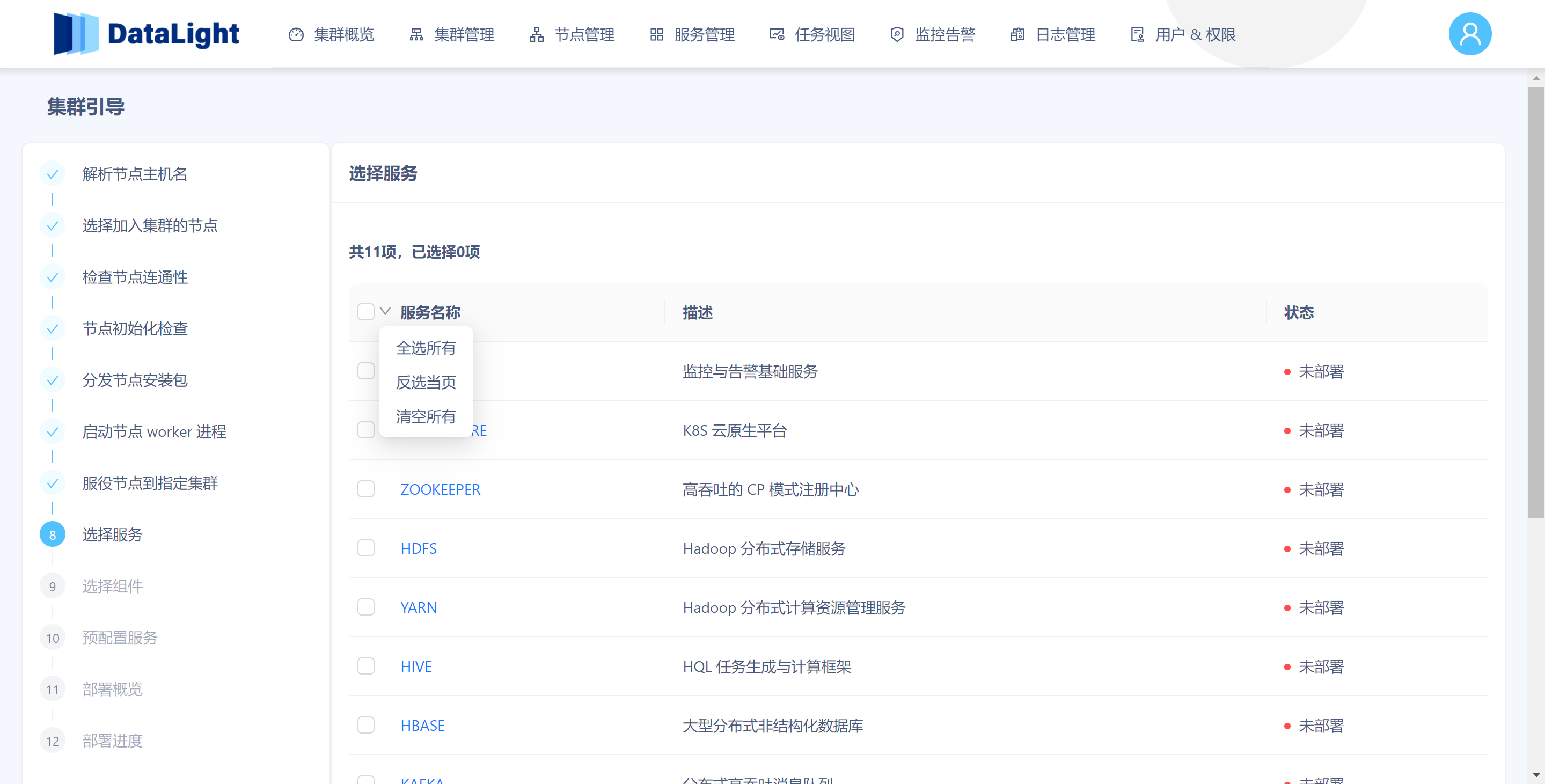Click the Hadoop 分布式存储服务 description

764,549
